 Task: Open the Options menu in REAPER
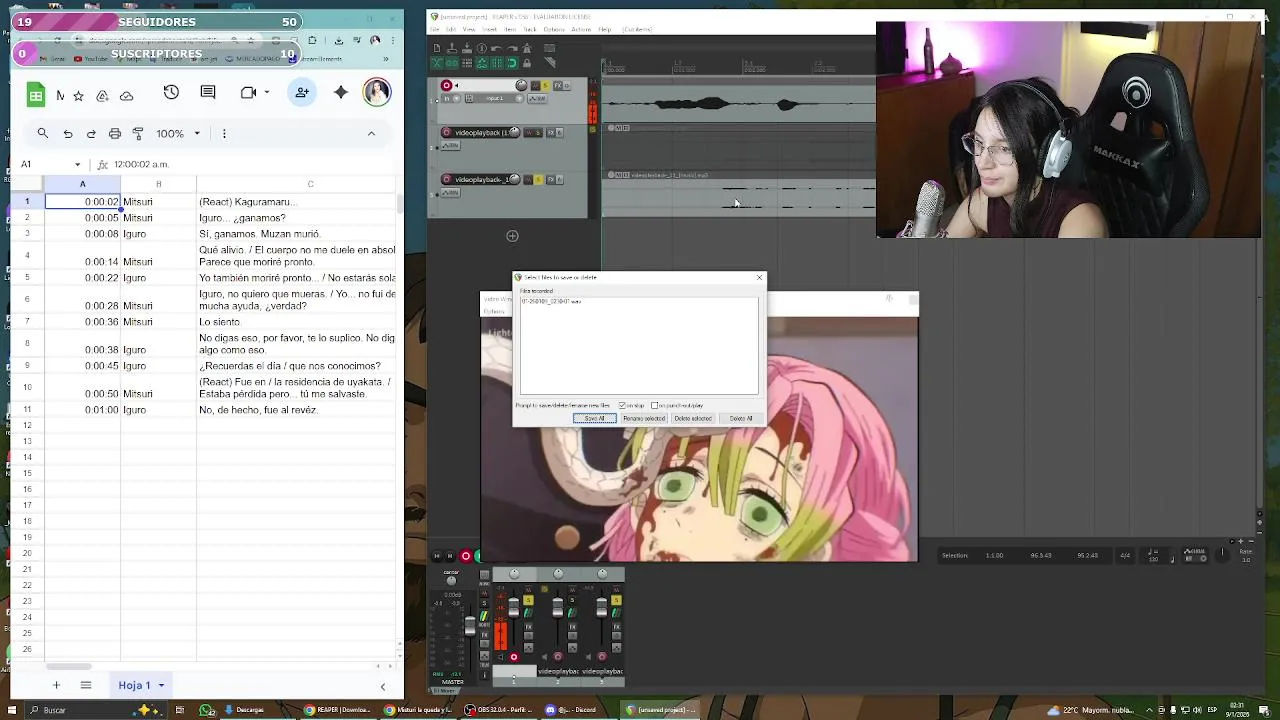coord(554,29)
